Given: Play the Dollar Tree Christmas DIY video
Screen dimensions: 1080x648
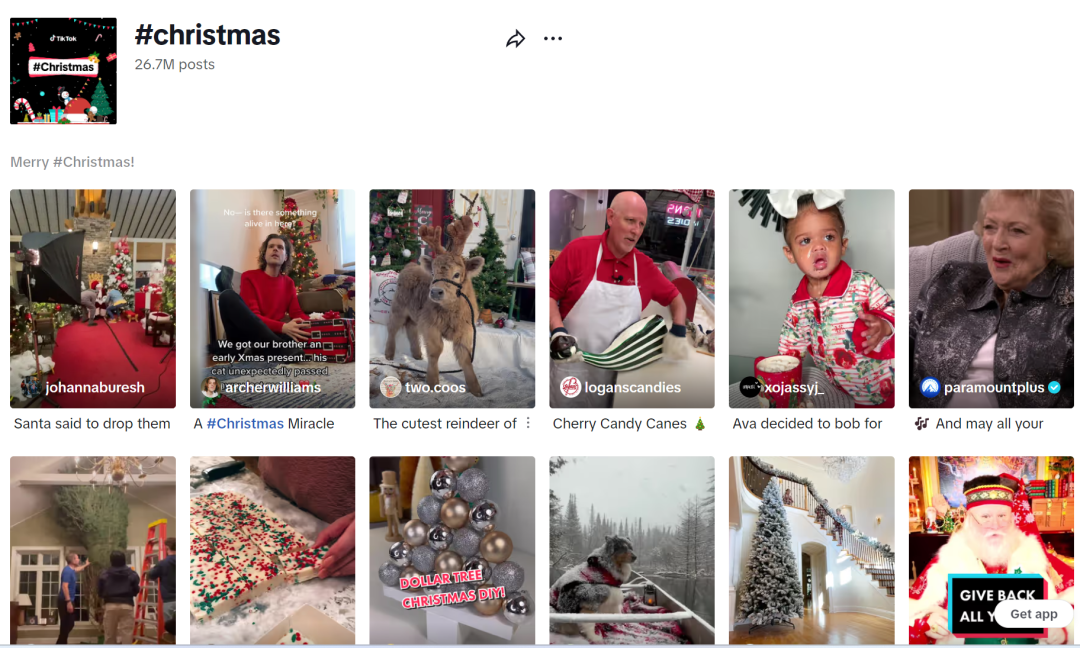Looking at the screenshot, I should click(x=452, y=548).
